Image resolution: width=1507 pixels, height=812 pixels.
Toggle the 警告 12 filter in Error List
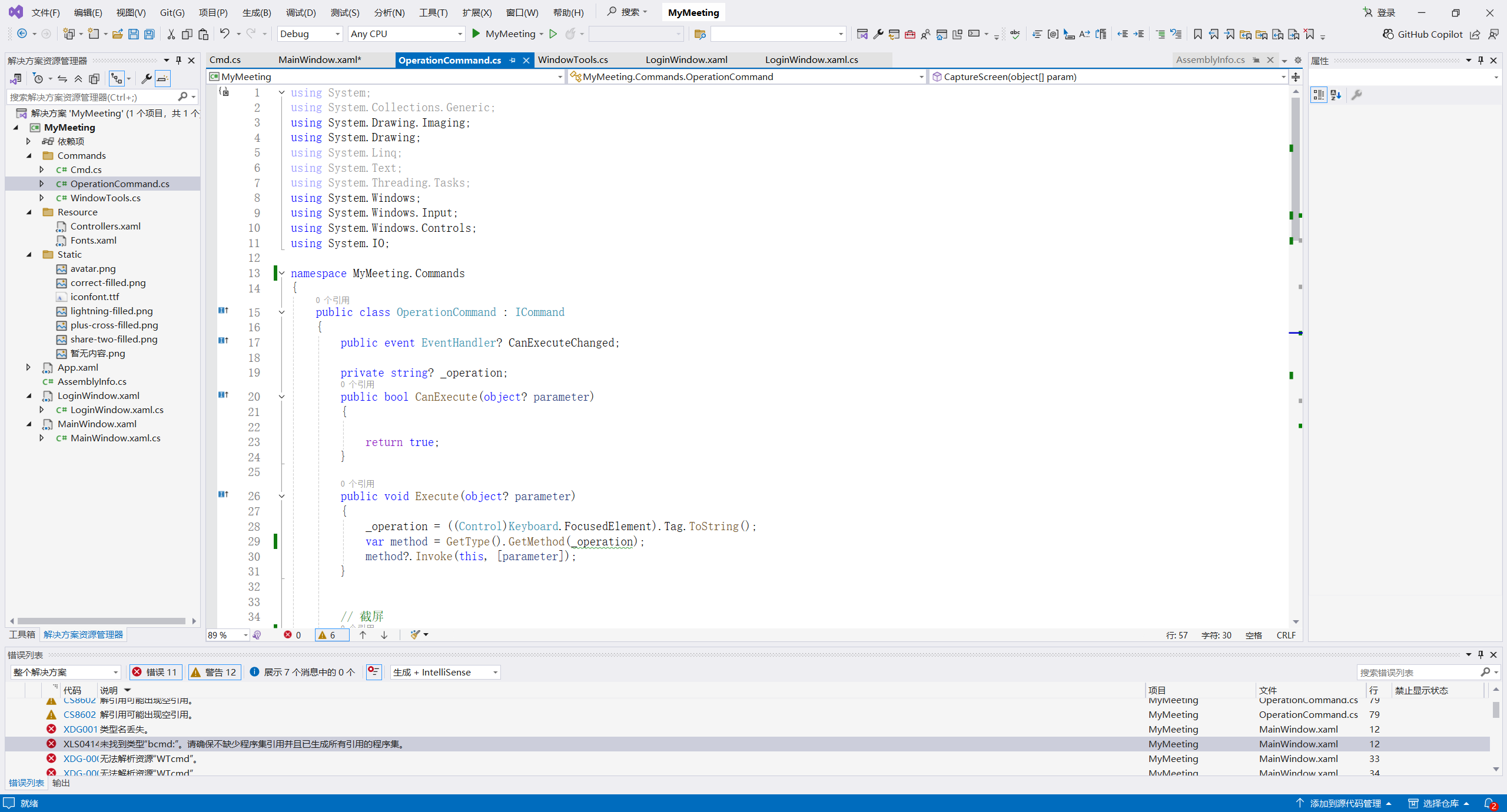(214, 671)
